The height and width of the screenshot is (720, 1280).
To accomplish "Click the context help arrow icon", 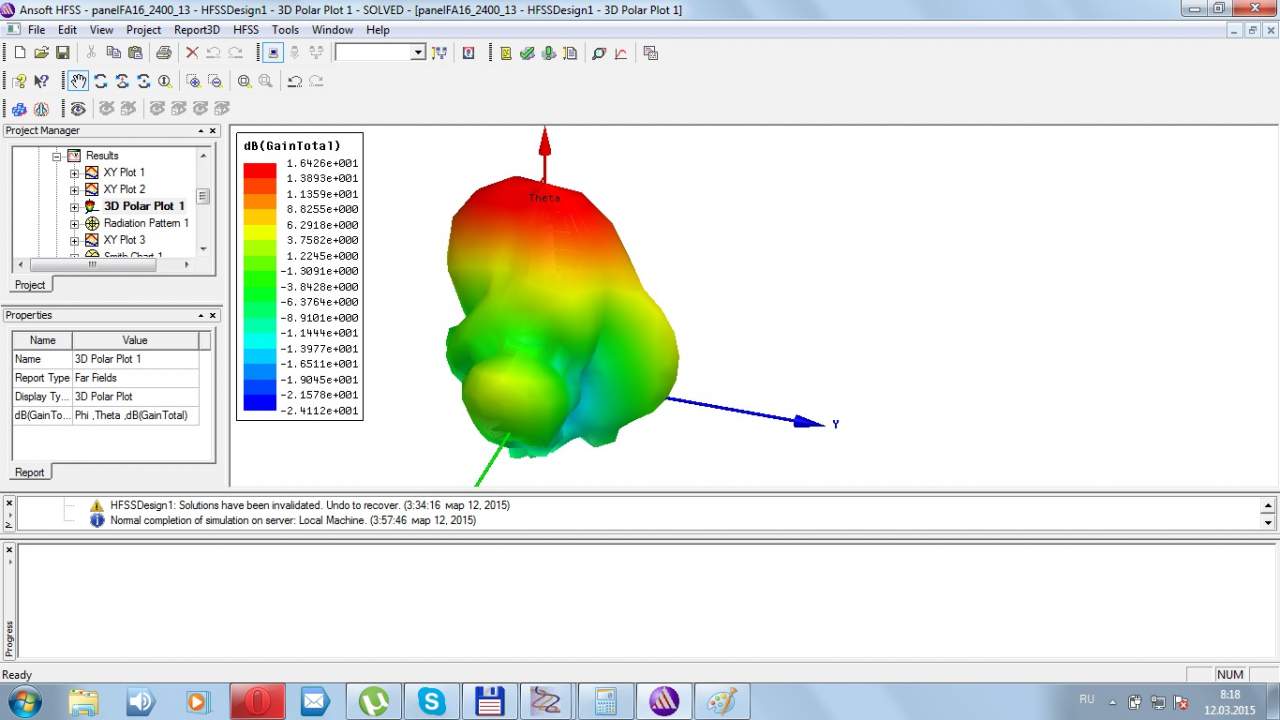I will [x=41, y=81].
